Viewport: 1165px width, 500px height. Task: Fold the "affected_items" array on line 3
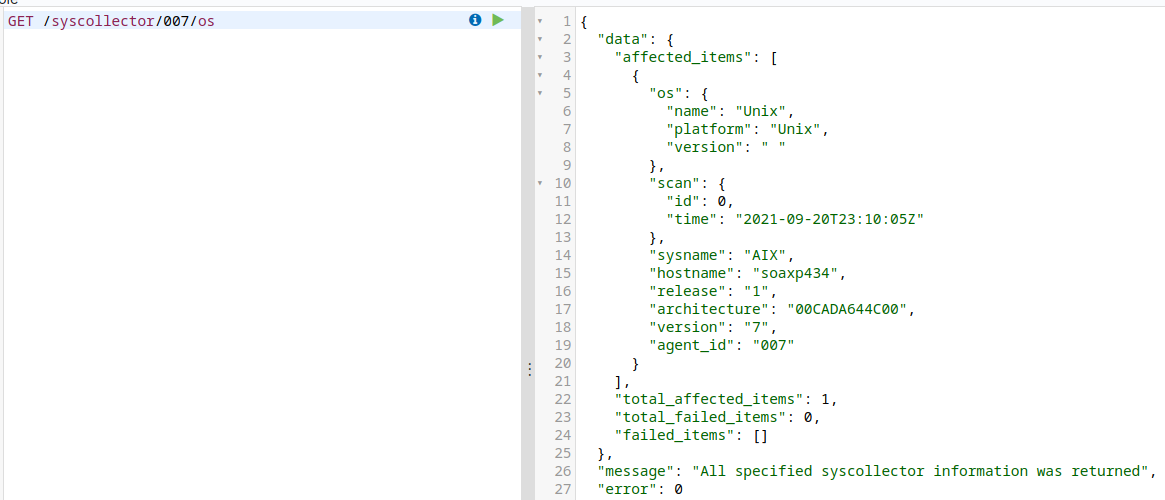540,57
